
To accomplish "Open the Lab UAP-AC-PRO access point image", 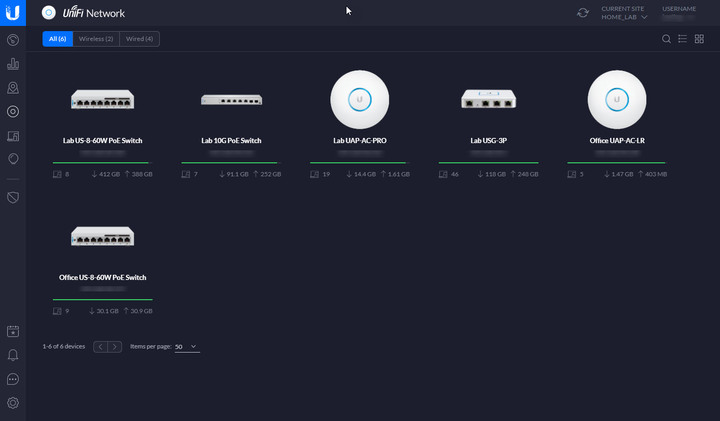I will (x=360, y=100).
